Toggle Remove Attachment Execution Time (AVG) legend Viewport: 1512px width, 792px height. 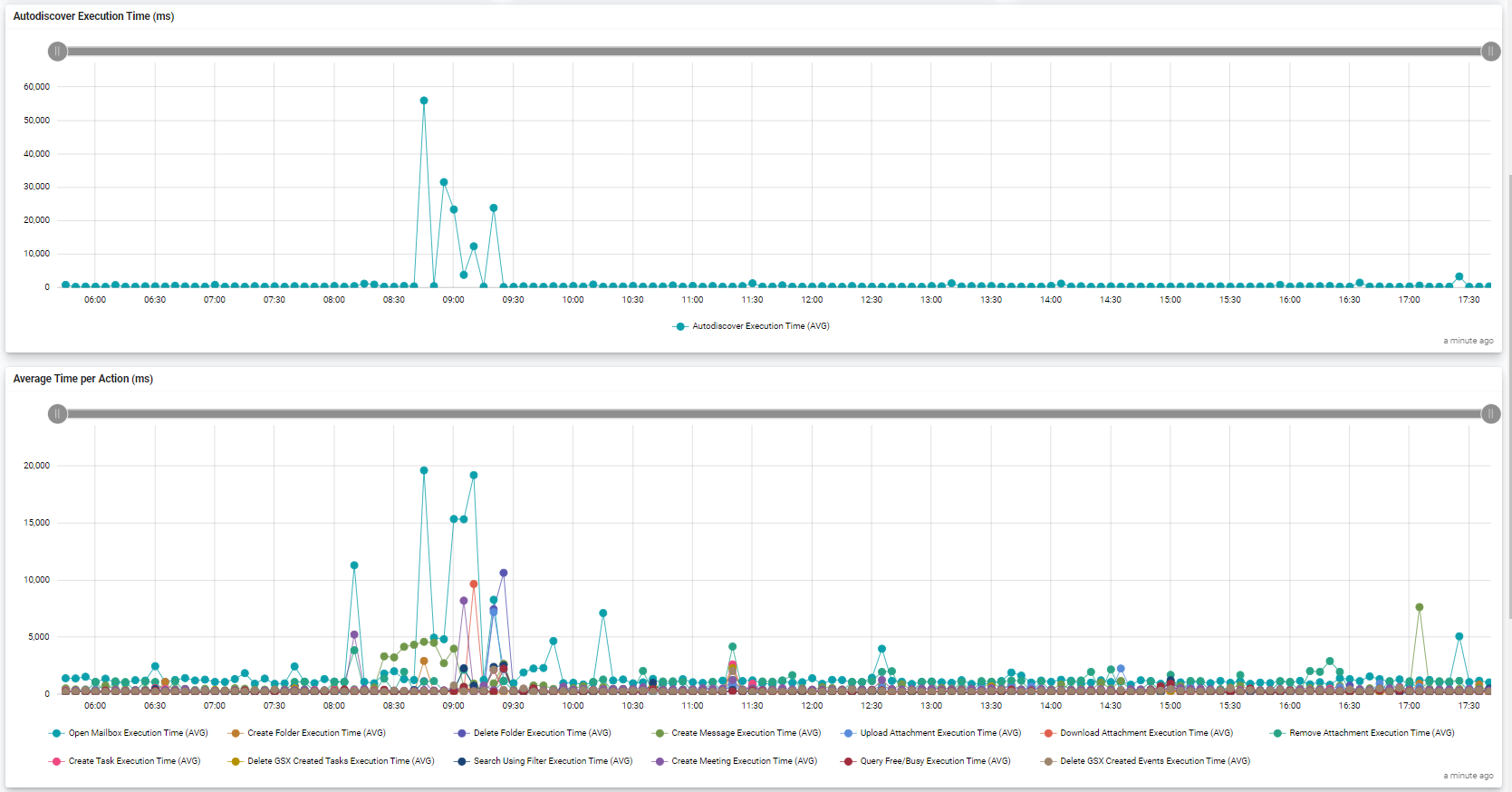[1362, 733]
